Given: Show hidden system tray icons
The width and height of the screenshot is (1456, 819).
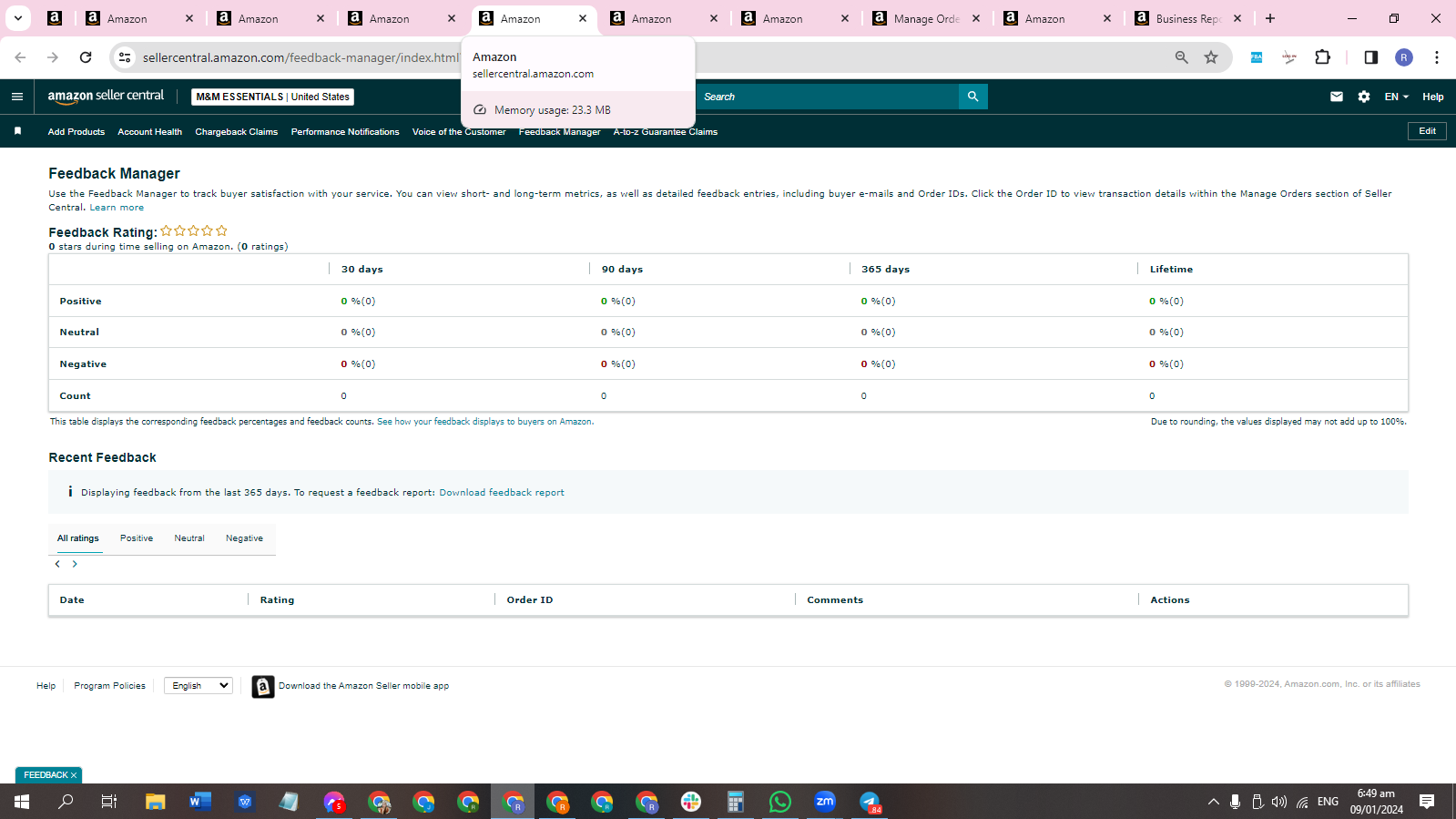Looking at the screenshot, I should [x=1213, y=802].
